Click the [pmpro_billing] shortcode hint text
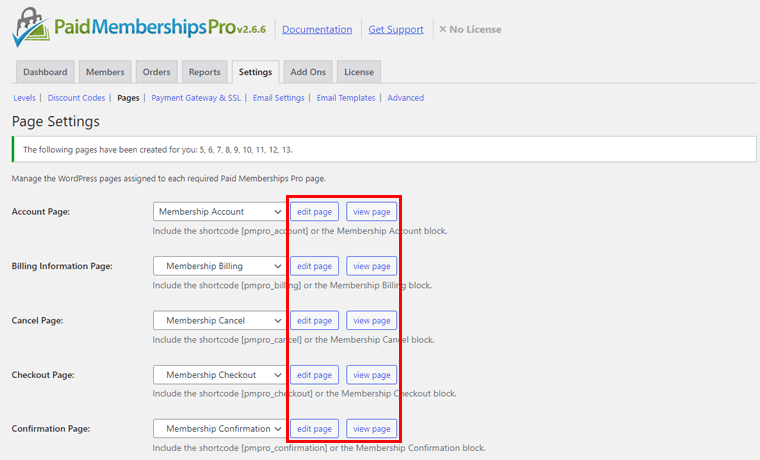The image size is (760, 460). coord(292,286)
